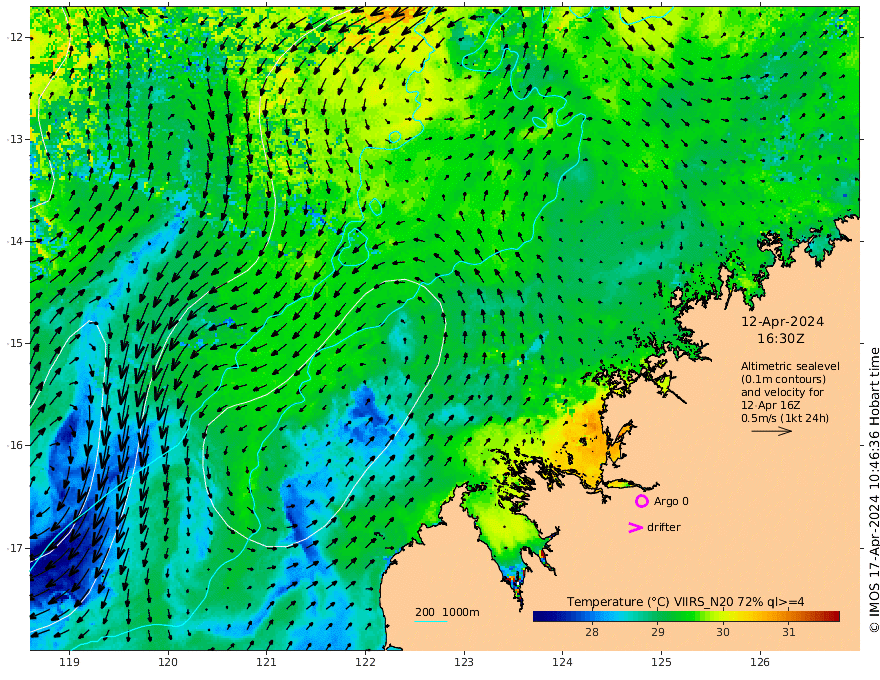This screenshot has width=880, height=680.
Task: Click the 'drifter' legend label
Action: [664, 527]
